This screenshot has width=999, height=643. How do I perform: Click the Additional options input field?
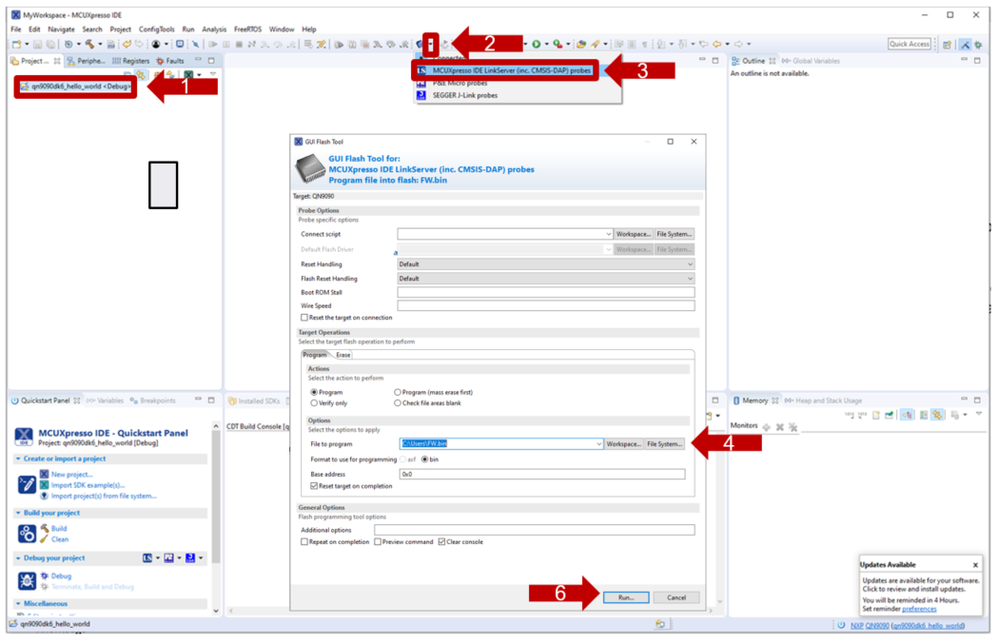[535, 530]
